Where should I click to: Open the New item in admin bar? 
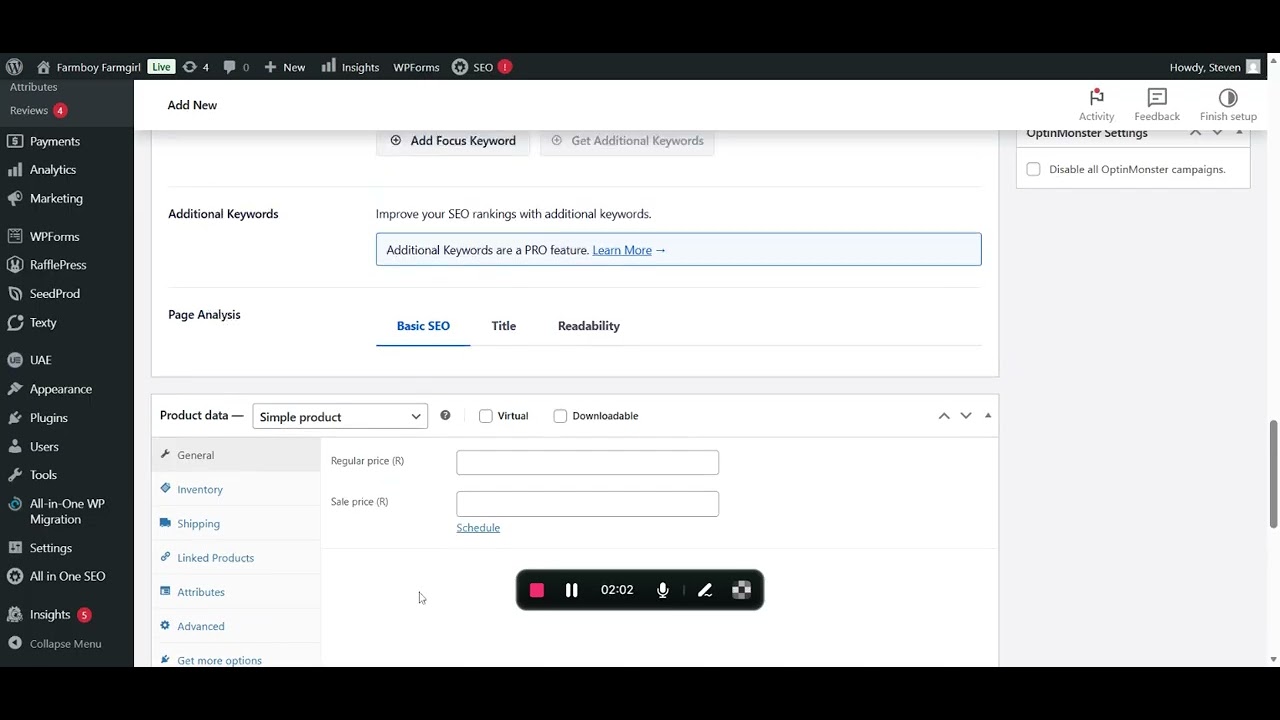click(285, 67)
